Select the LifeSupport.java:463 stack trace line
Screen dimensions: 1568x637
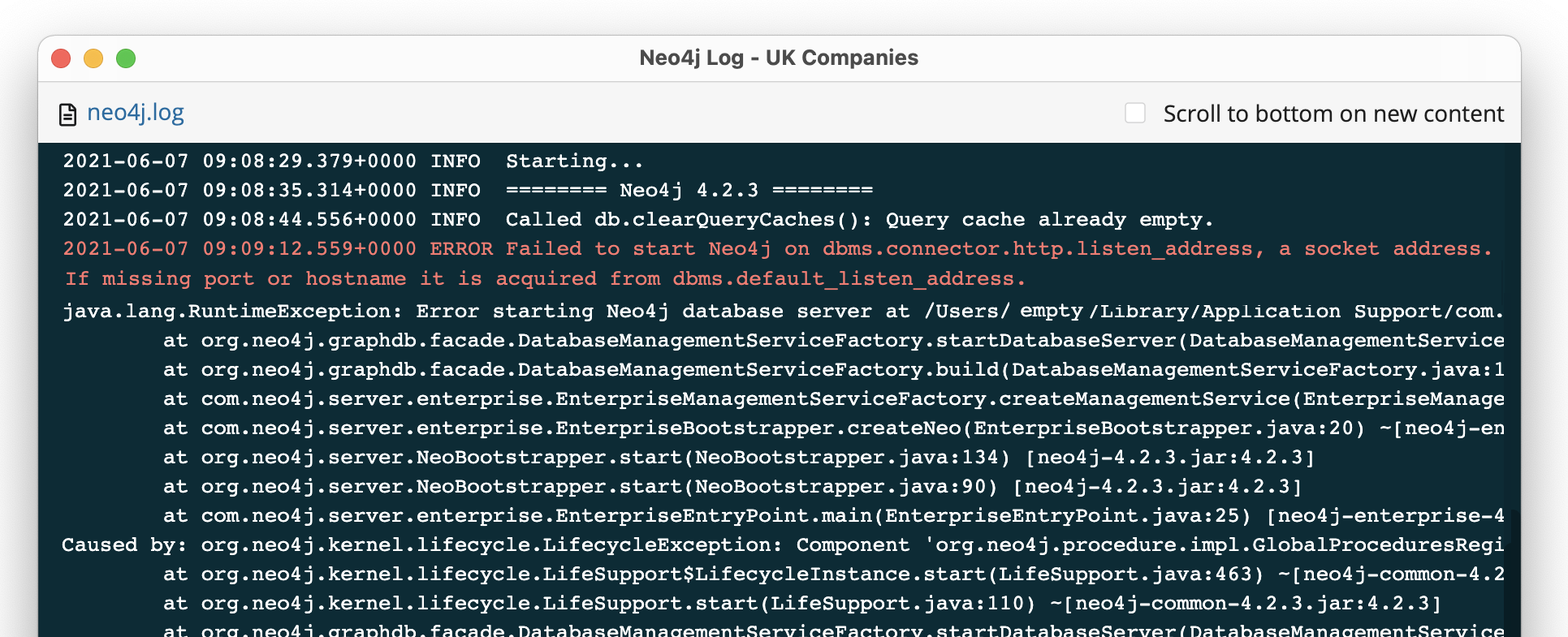tap(832, 575)
